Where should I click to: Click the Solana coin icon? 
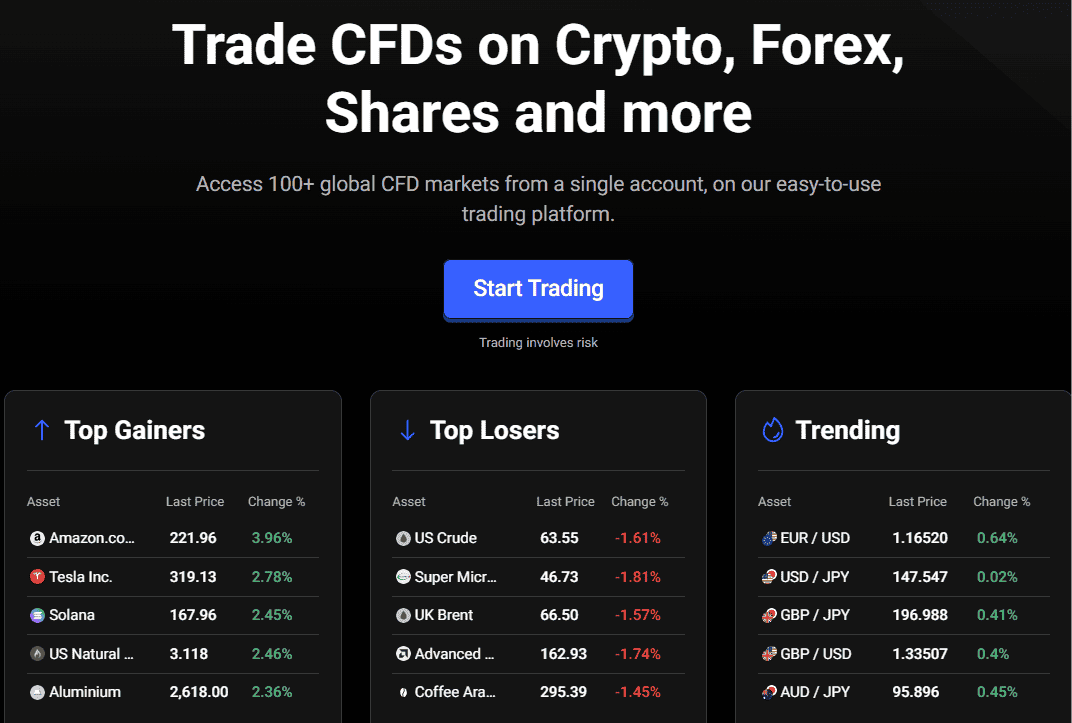(37, 615)
